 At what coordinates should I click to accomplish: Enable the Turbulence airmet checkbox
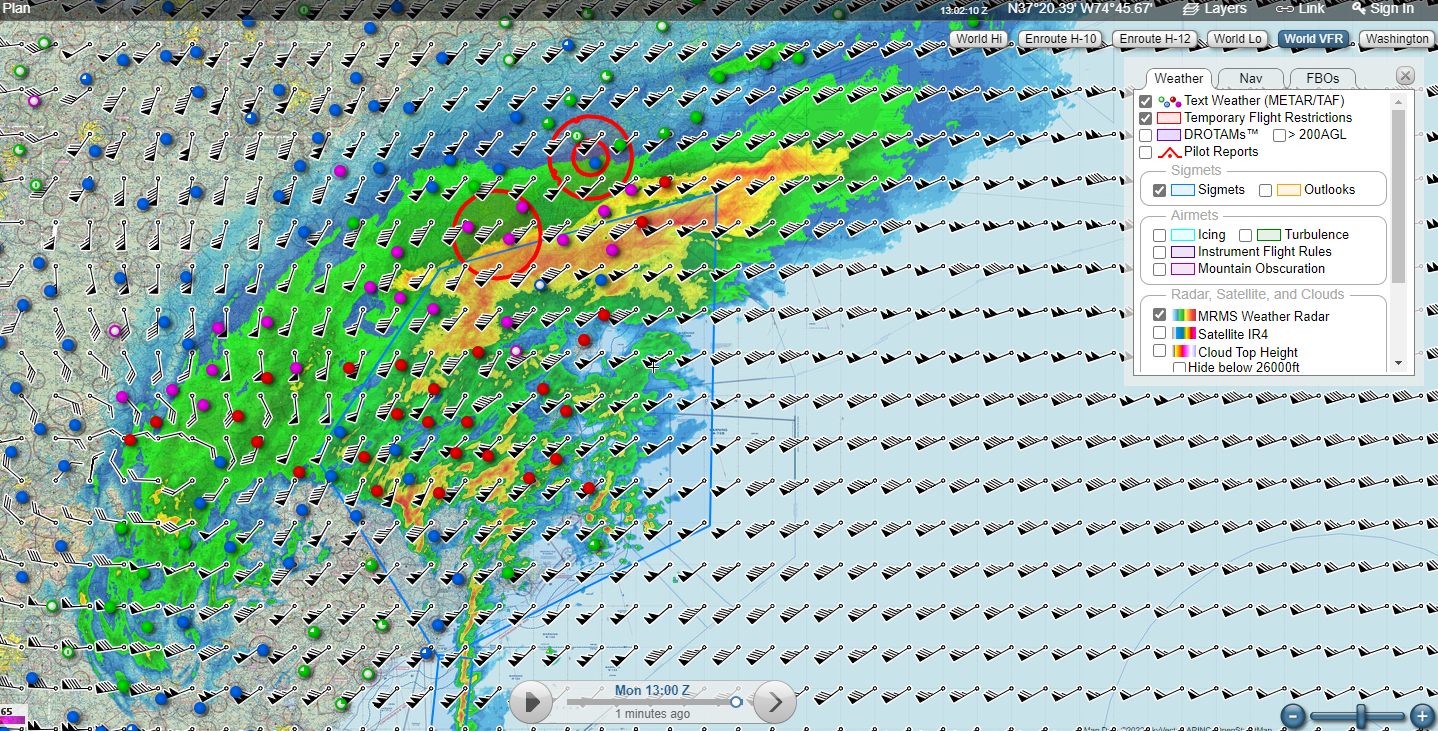[1246, 235]
